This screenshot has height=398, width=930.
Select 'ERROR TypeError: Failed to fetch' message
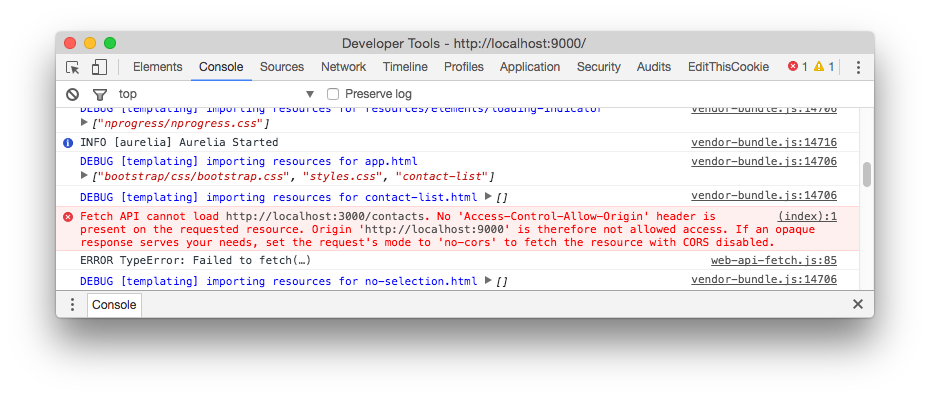196,260
